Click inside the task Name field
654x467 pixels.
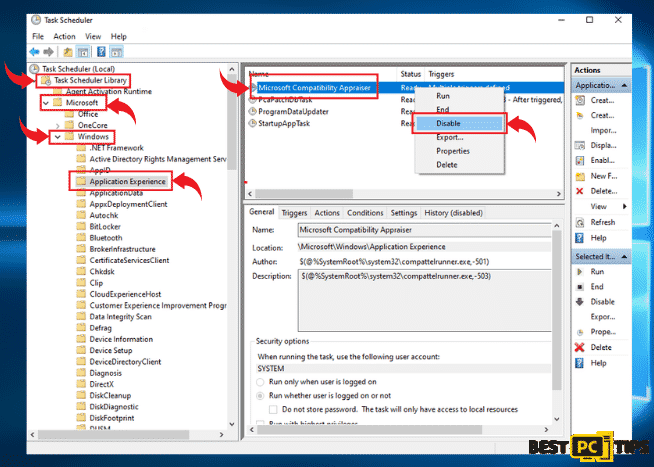424,230
